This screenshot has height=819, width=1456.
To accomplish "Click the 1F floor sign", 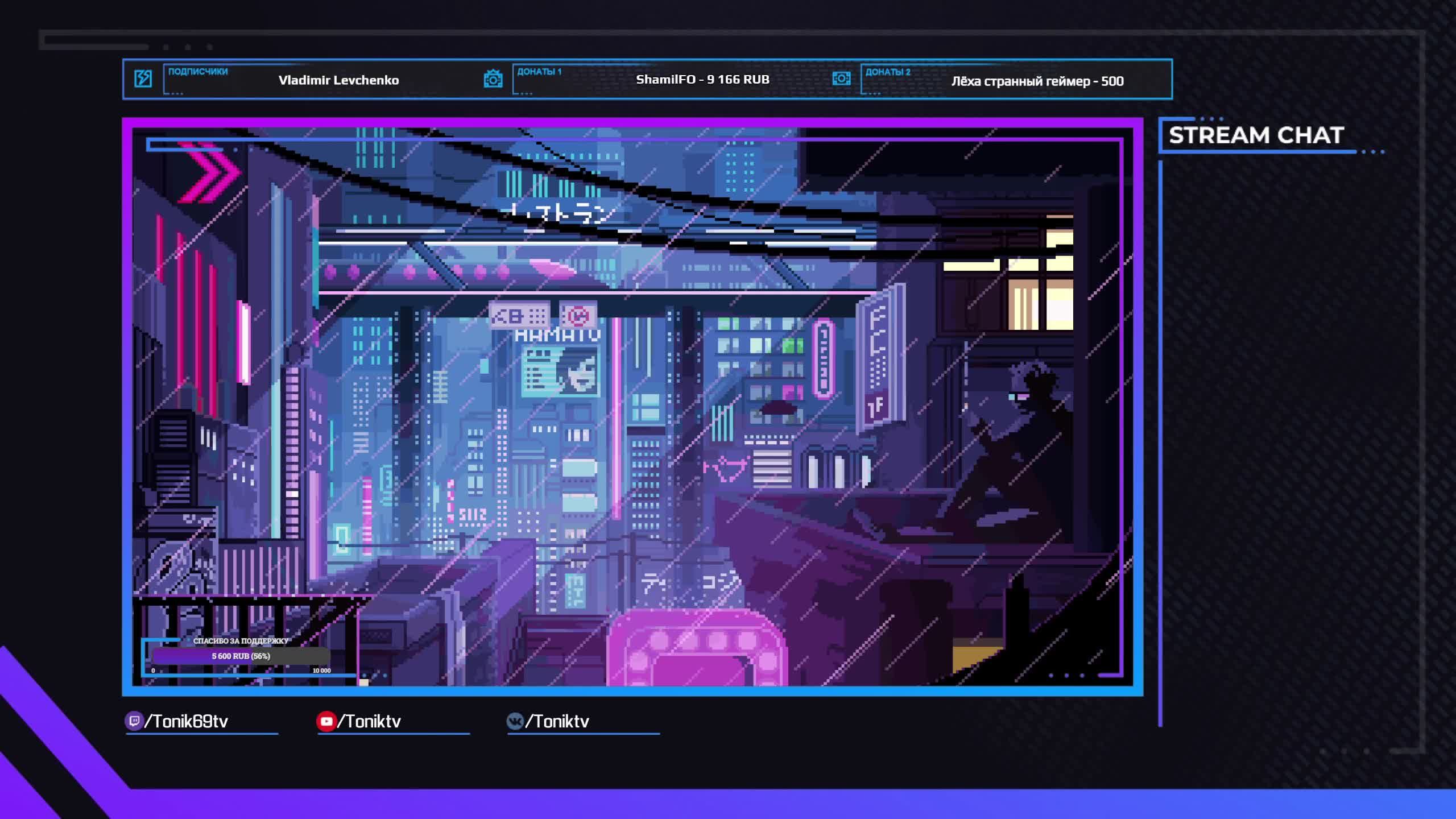I will point(876,407).
